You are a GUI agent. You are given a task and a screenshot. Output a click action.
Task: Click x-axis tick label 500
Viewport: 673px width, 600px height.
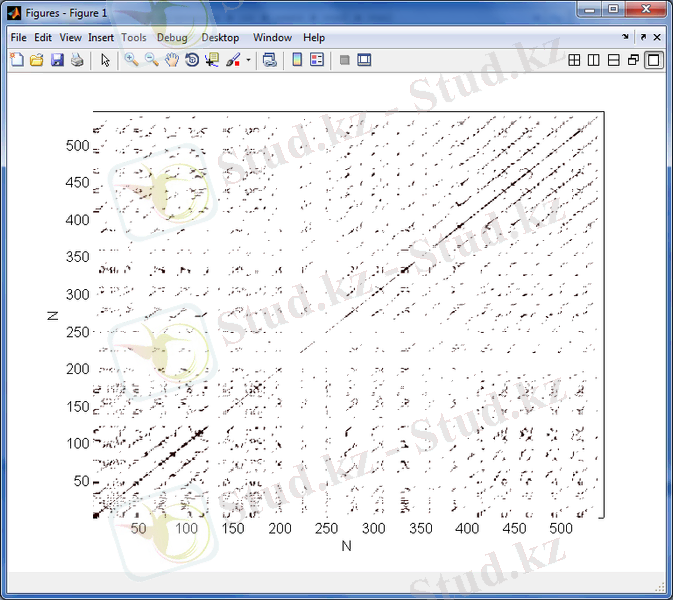click(x=561, y=528)
